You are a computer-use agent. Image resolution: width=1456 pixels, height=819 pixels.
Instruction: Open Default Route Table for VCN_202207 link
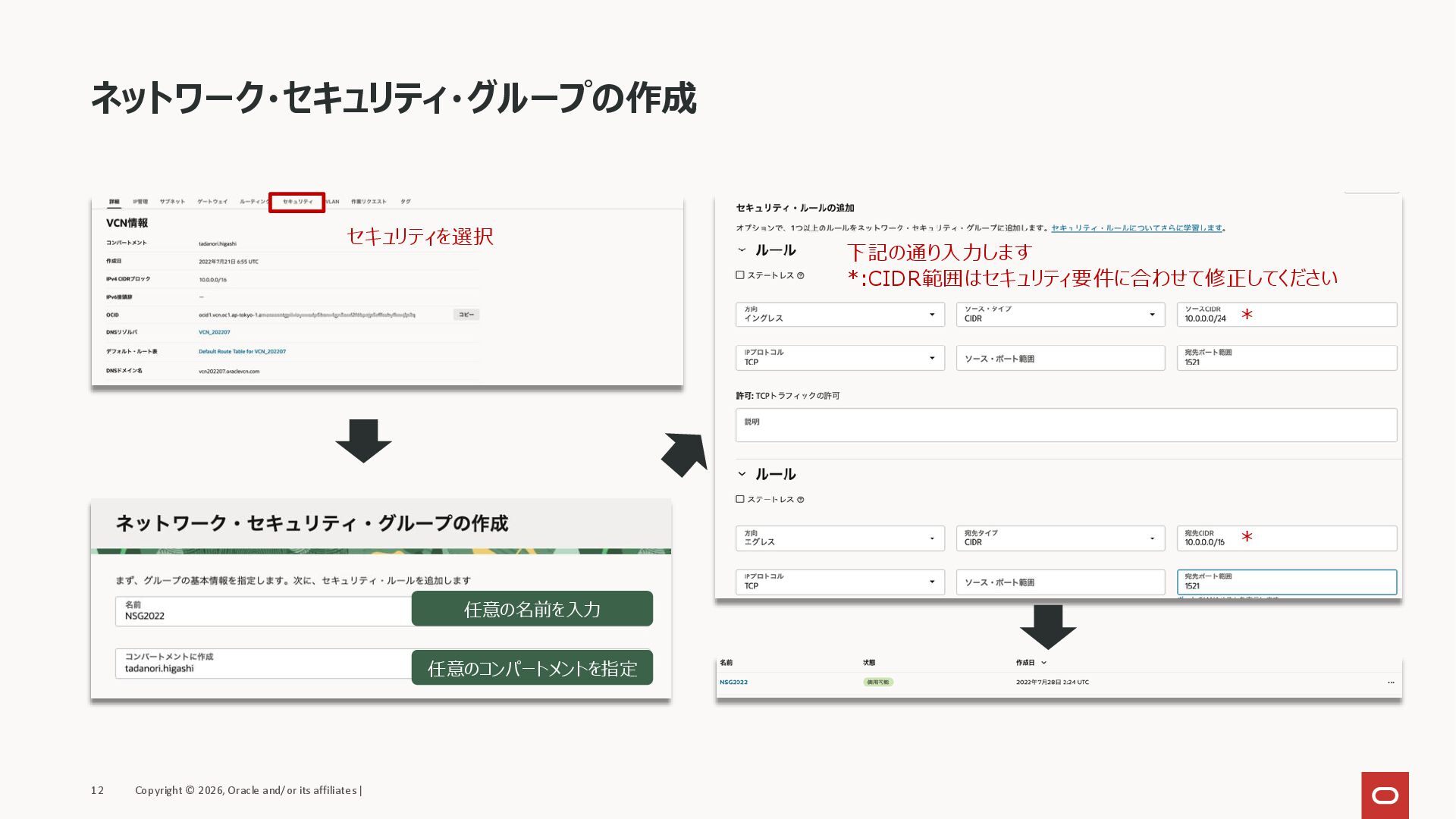(x=242, y=352)
